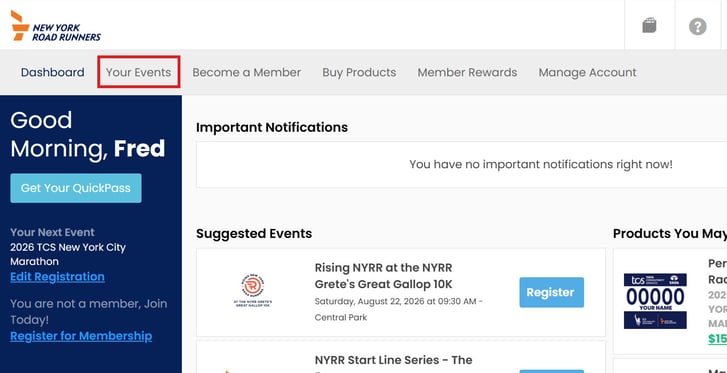Open the 00000 race bib product thumbnail

click(655, 301)
